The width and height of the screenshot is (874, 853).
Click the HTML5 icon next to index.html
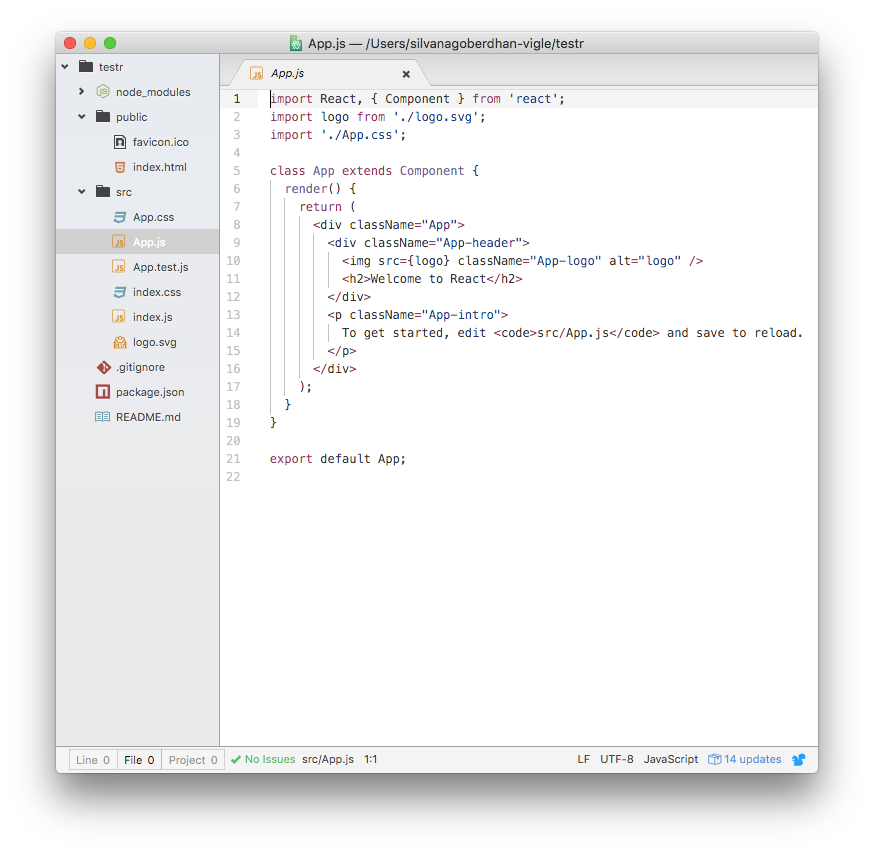118,166
